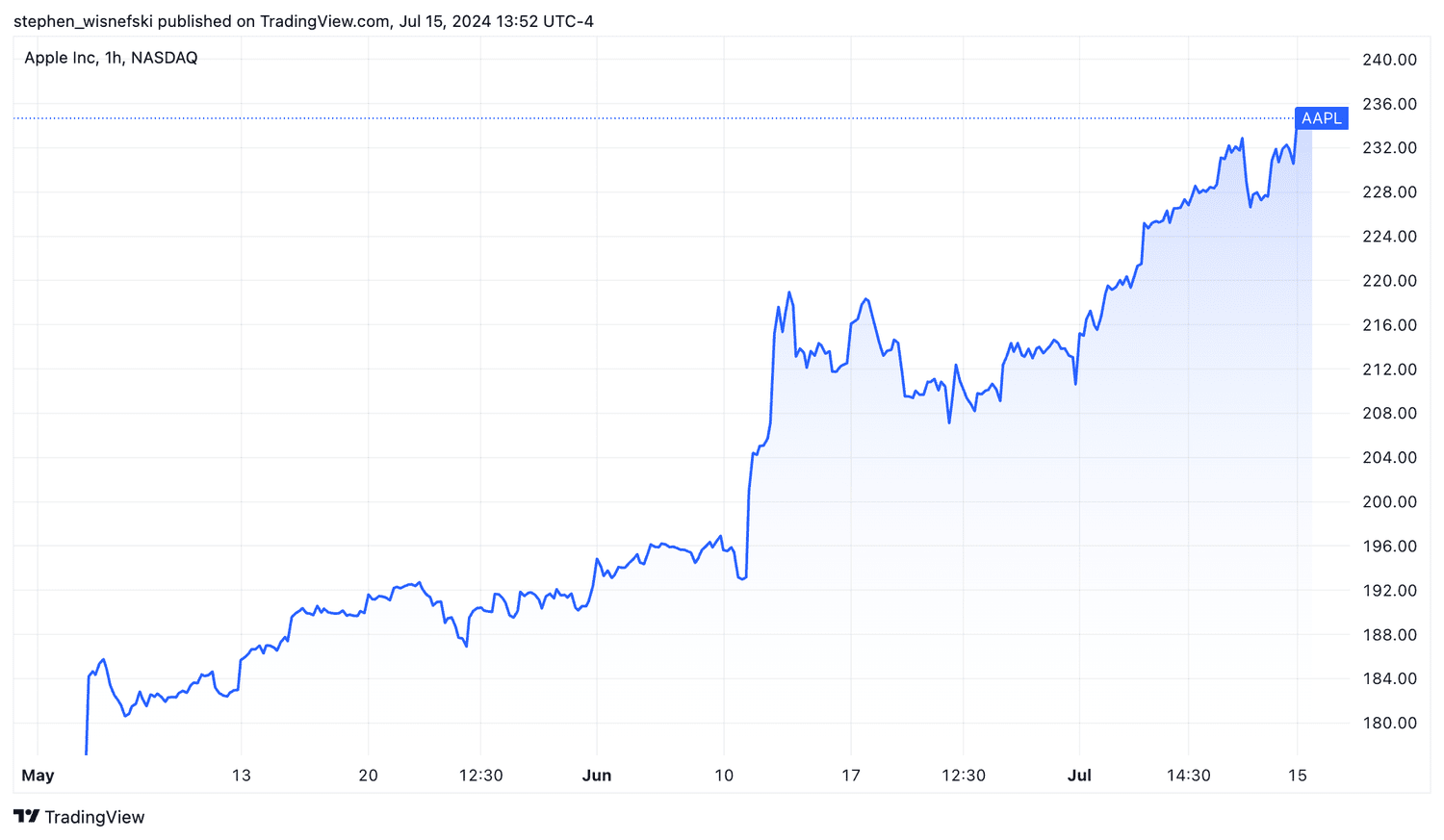The image size is (1444, 840).
Task: Click the 228.00 price axis label
Action: point(1389,192)
